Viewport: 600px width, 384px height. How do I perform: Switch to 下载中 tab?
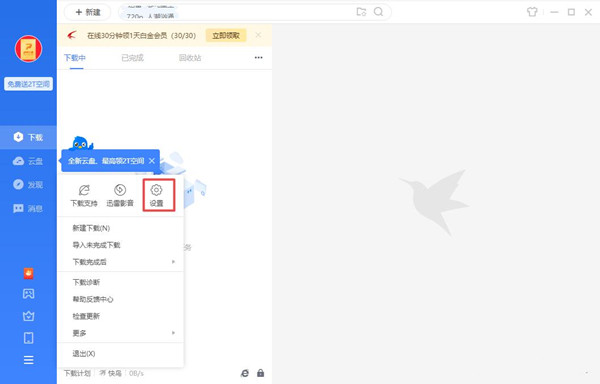[75, 58]
